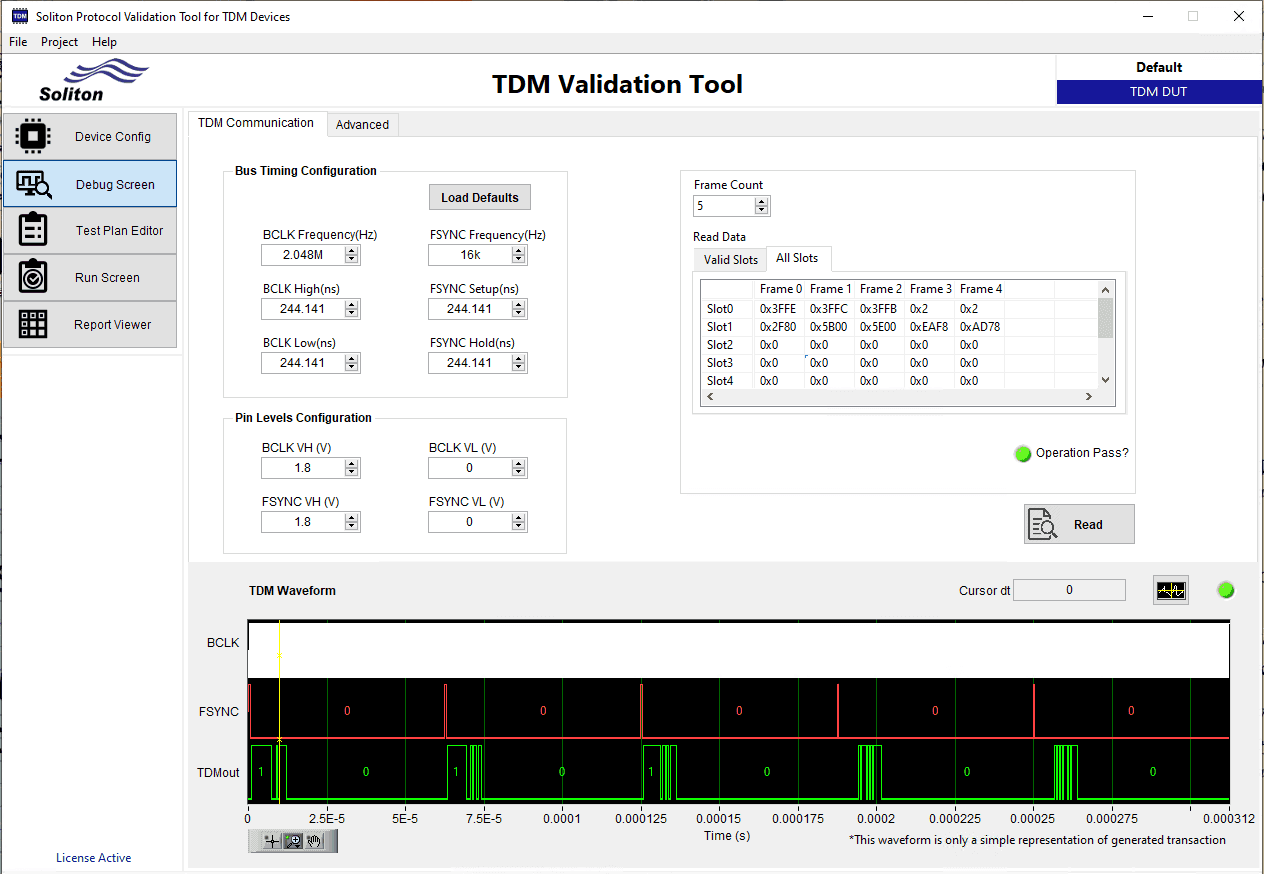Open the Report Viewer
The width and height of the screenshot is (1264, 874).
[90, 324]
